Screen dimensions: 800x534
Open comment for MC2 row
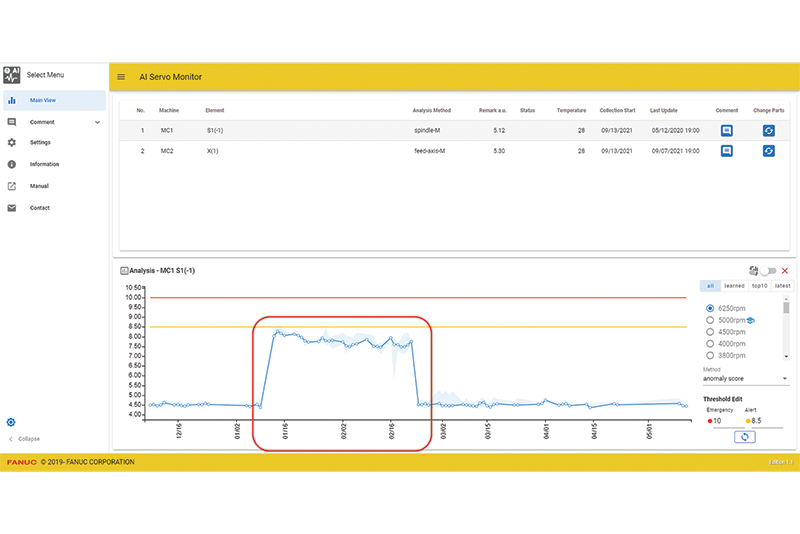(x=727, y=151)
